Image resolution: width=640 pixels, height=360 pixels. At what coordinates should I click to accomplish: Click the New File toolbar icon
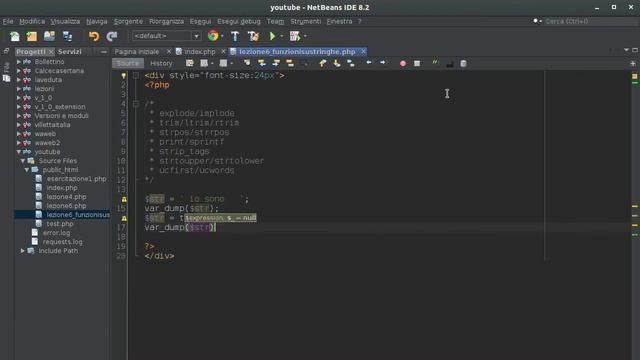click(x=15, y=36)
